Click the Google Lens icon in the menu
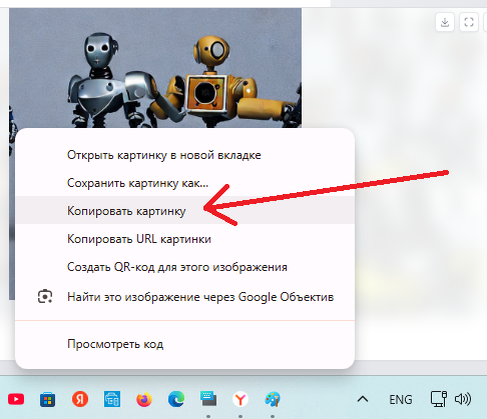This screenshot has width=487, height=419. pos(45,296)
